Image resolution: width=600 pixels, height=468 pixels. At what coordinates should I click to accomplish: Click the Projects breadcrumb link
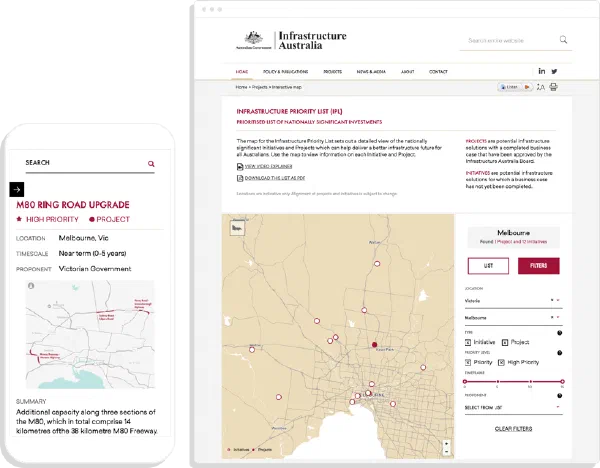coord(259,87)
